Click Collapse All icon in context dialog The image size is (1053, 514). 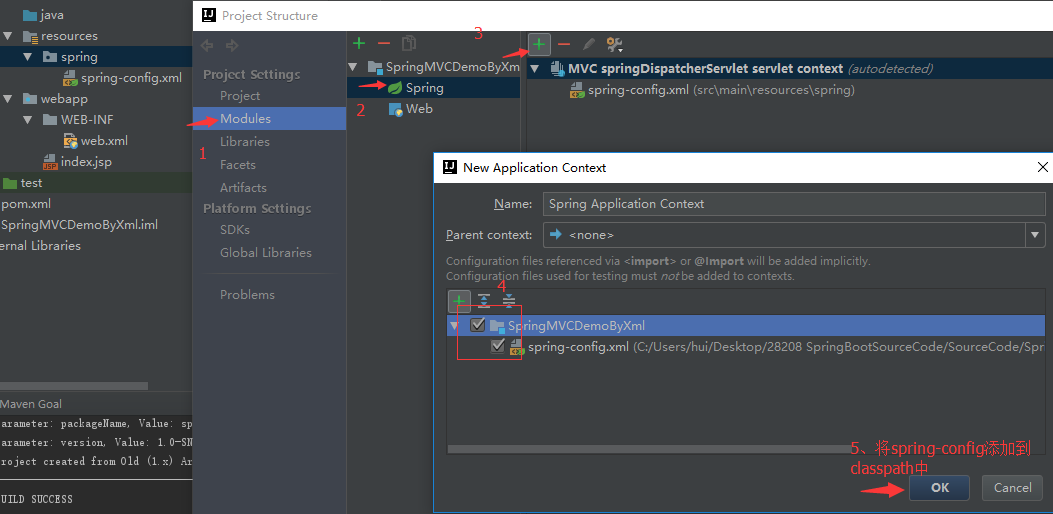click(x=508, y=300)
